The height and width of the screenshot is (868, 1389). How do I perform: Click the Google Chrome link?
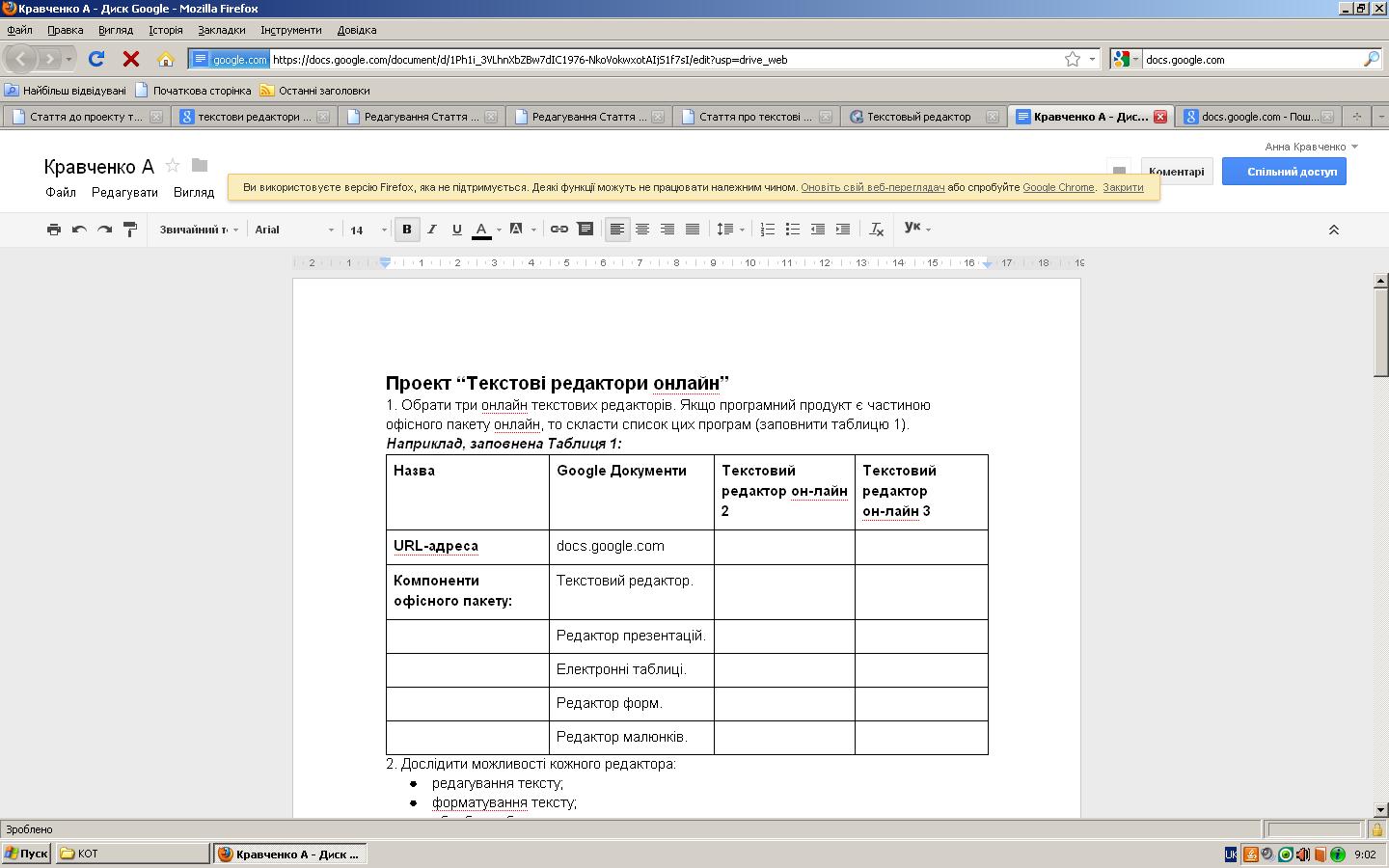(x=1058, y=187)
